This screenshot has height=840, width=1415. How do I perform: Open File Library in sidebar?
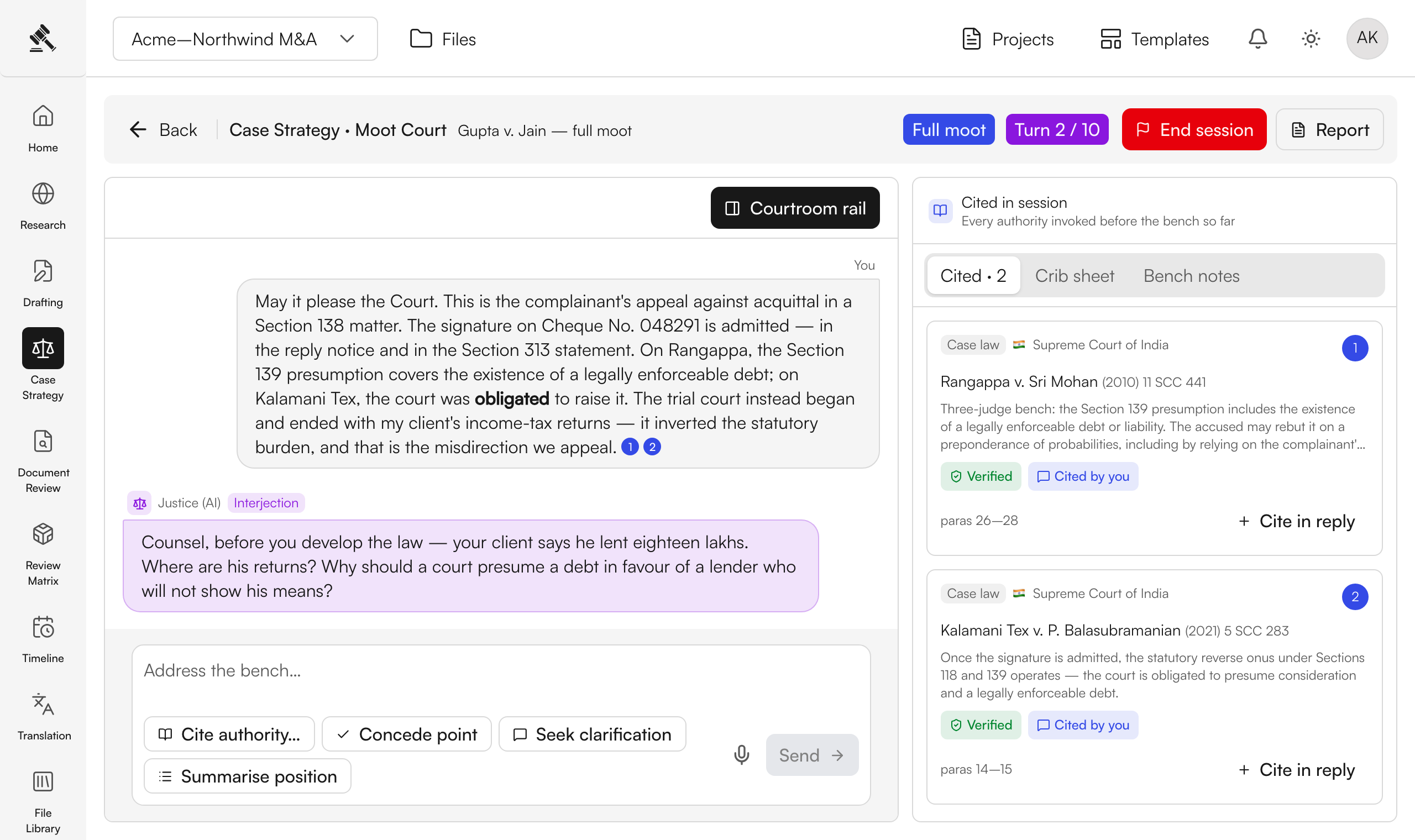(x=43, y=802)
